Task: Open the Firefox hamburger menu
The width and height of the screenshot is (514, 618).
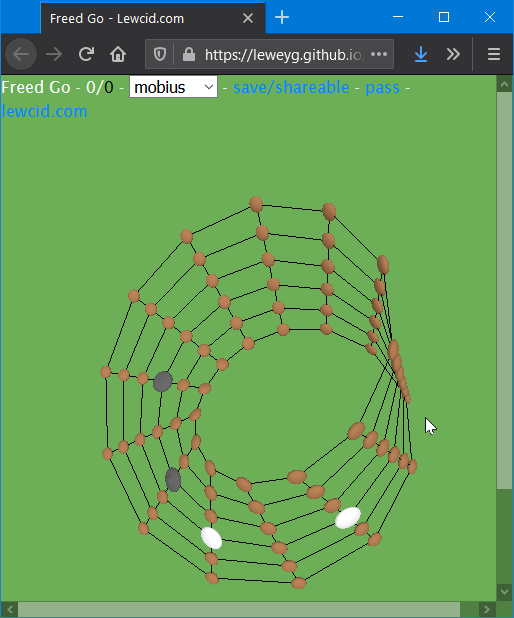Action: [494, 54]
